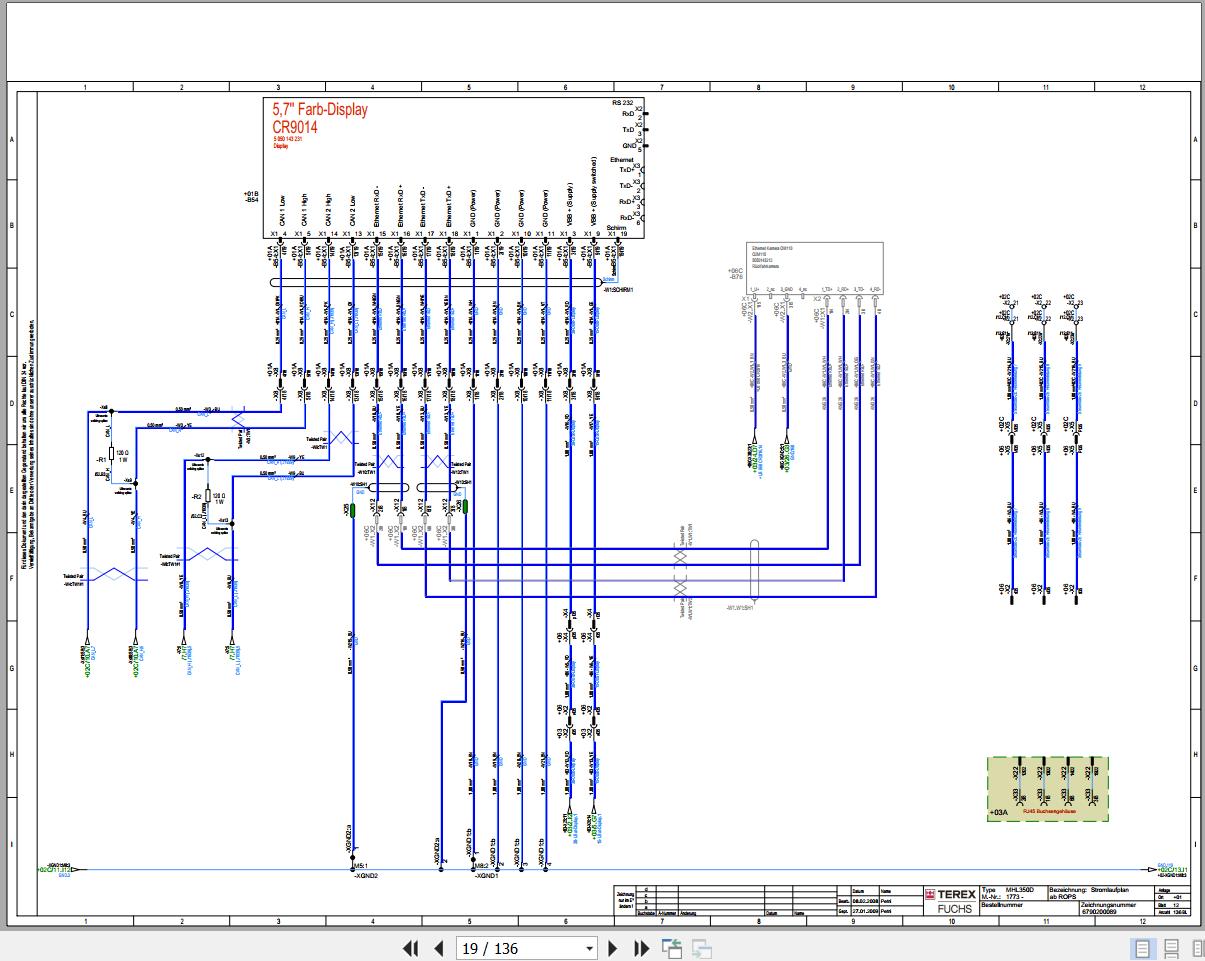
Task: Jump to the first page
Action: point(410,948)
